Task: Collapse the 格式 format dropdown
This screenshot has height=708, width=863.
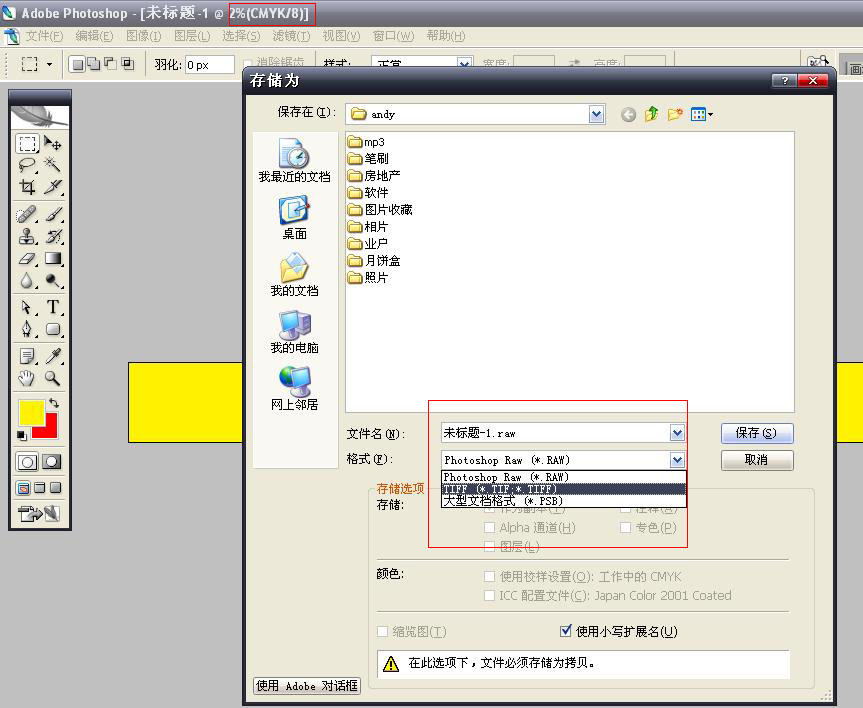Action: click(x=677, y=460)
